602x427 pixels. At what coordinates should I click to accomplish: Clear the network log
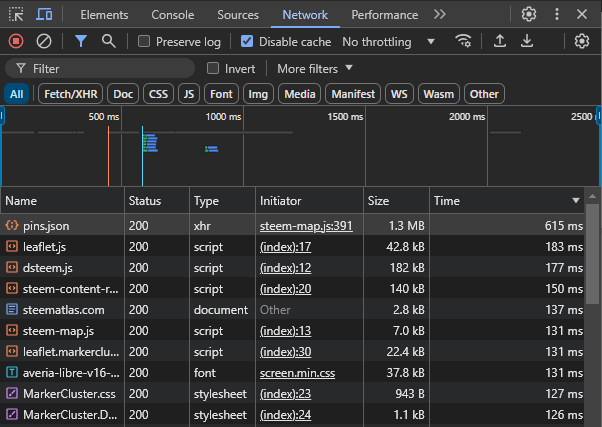44,41
